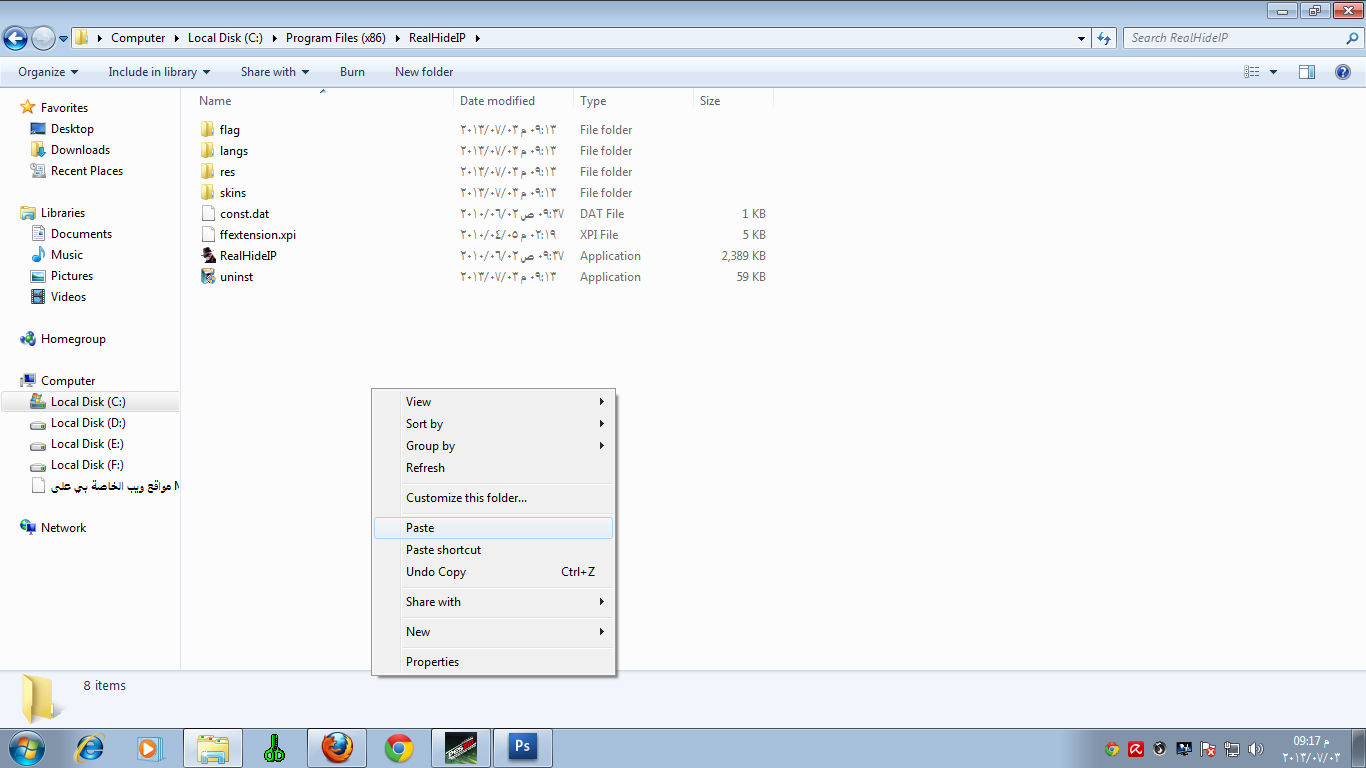Open the New submenu
Viewport: 1366px width, 768px height.
pos(494,632)
